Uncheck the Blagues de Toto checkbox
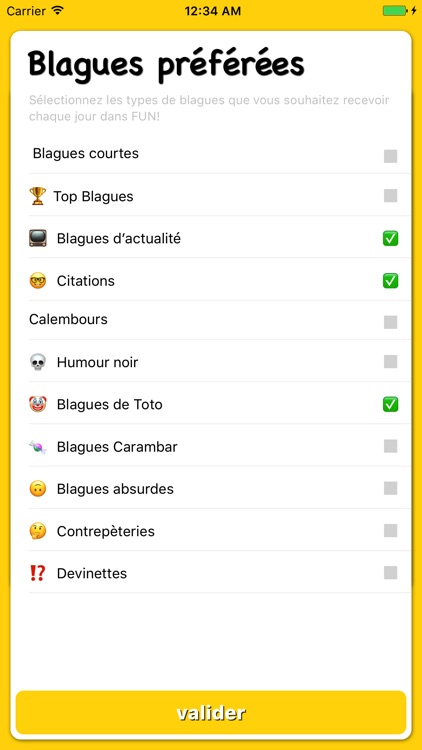 pyautogui.click(x=390, y=405)
